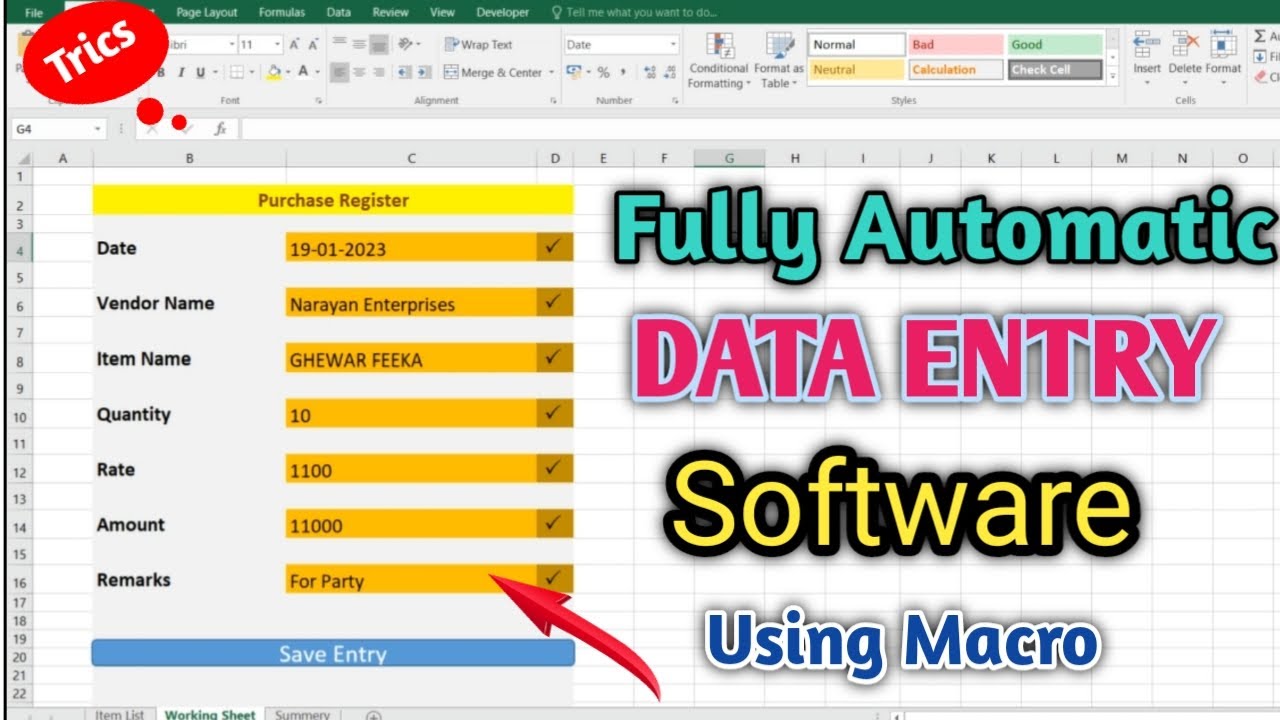This screenshot has height=720, width=1280.
Task: Click the Tell me search box
Action: tap(632, 12)
